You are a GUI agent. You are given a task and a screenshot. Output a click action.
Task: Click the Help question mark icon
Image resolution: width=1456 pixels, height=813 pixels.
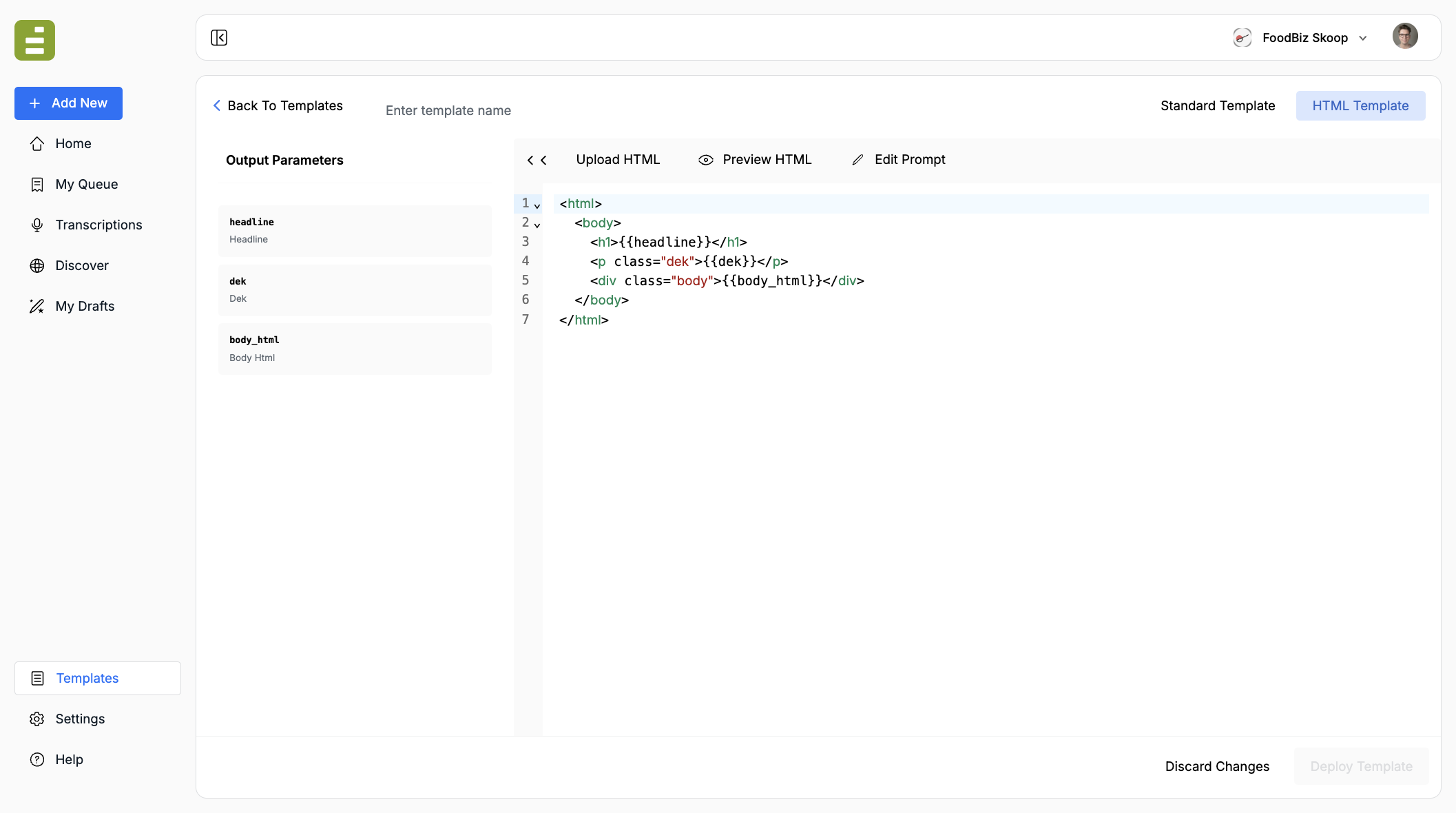point(37,760)
